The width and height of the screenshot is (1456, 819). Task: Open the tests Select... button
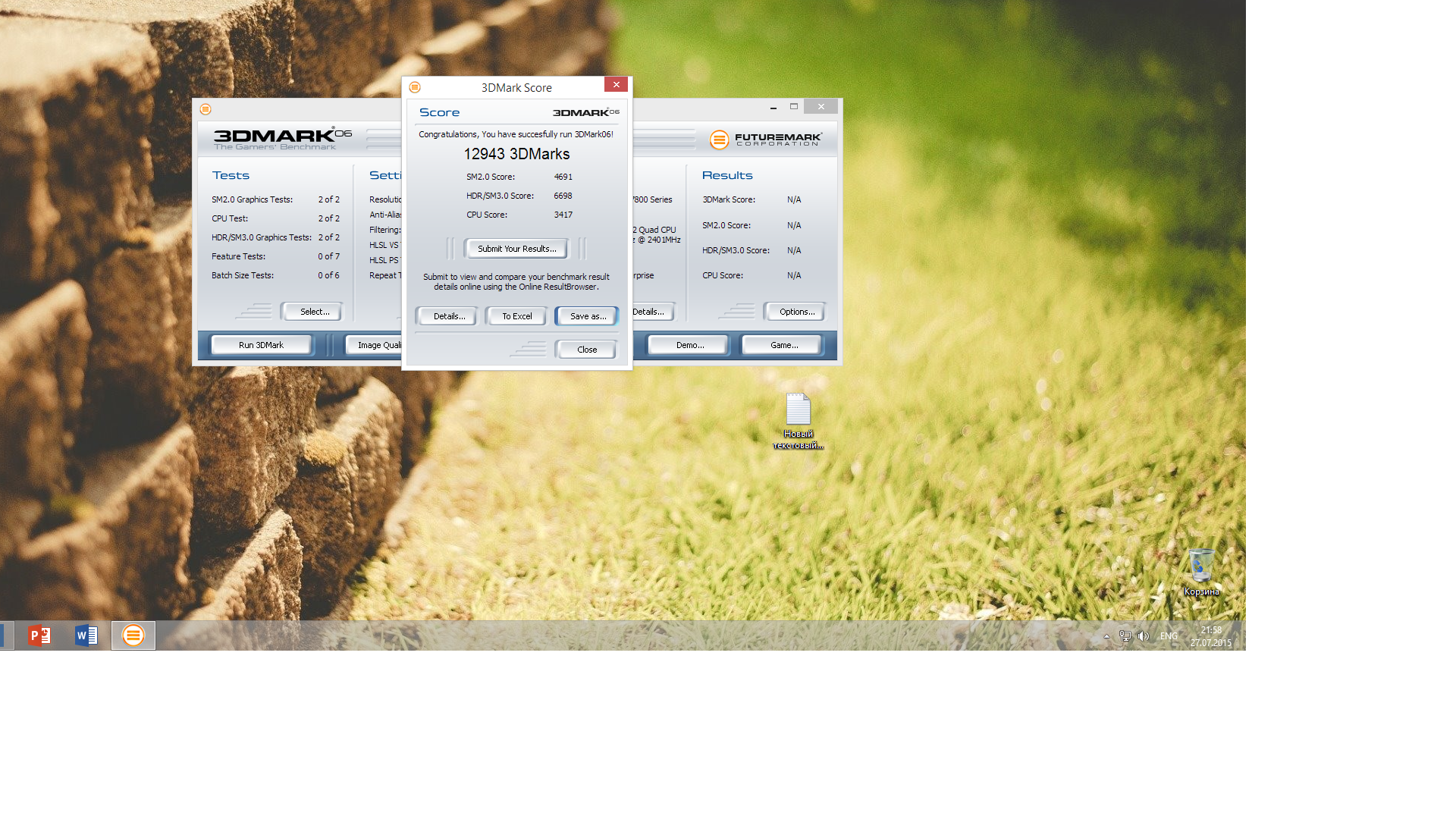314,312
